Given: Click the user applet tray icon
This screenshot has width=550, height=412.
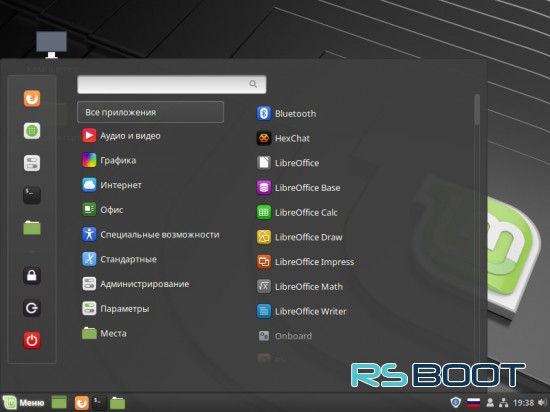Looking at the screenshot, I should pyautogui.click(x=490, y=403).
